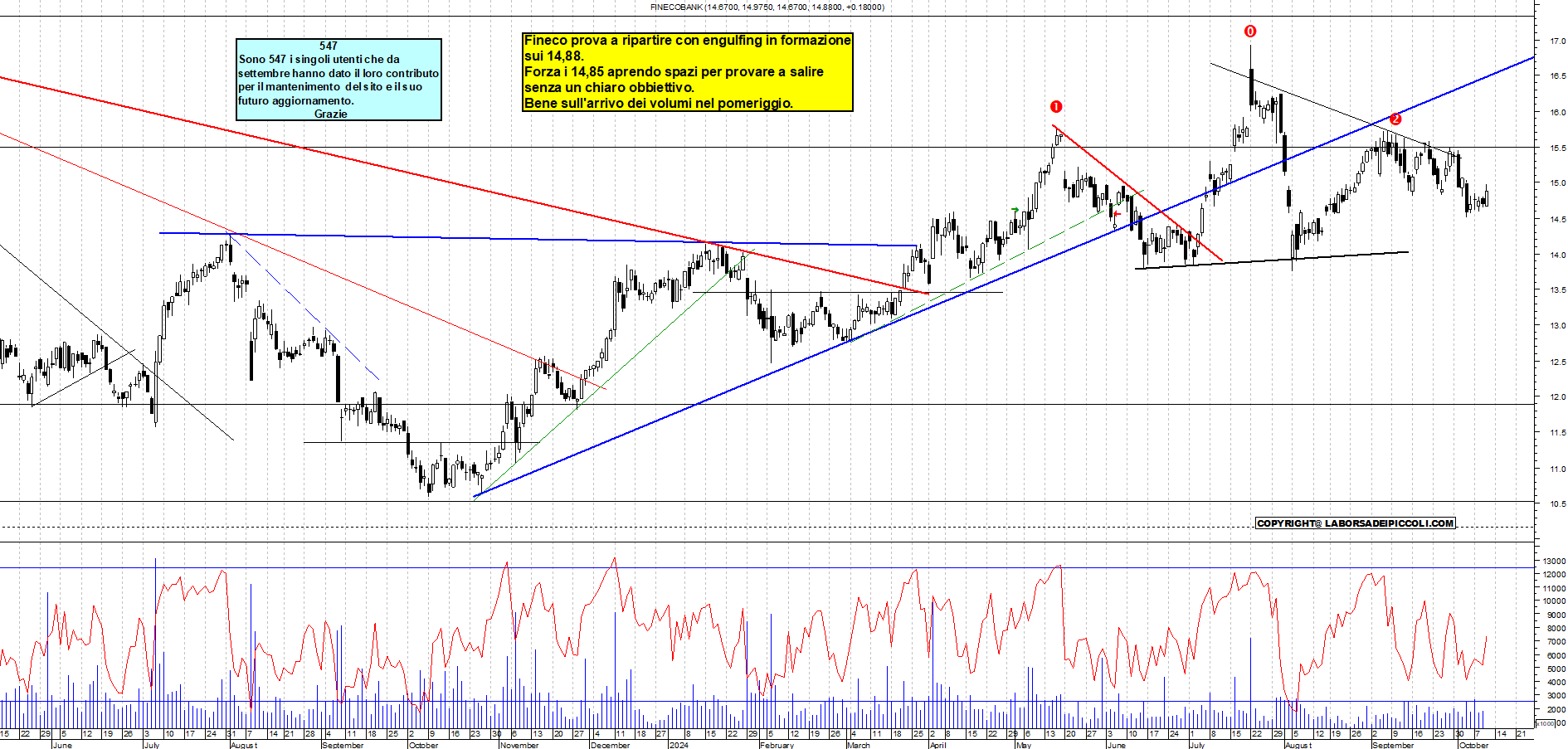Viewport: 1568px width, 749px height.
Task: Select the small red arrow marker on the chart
Action: (x=1117, y=215)
